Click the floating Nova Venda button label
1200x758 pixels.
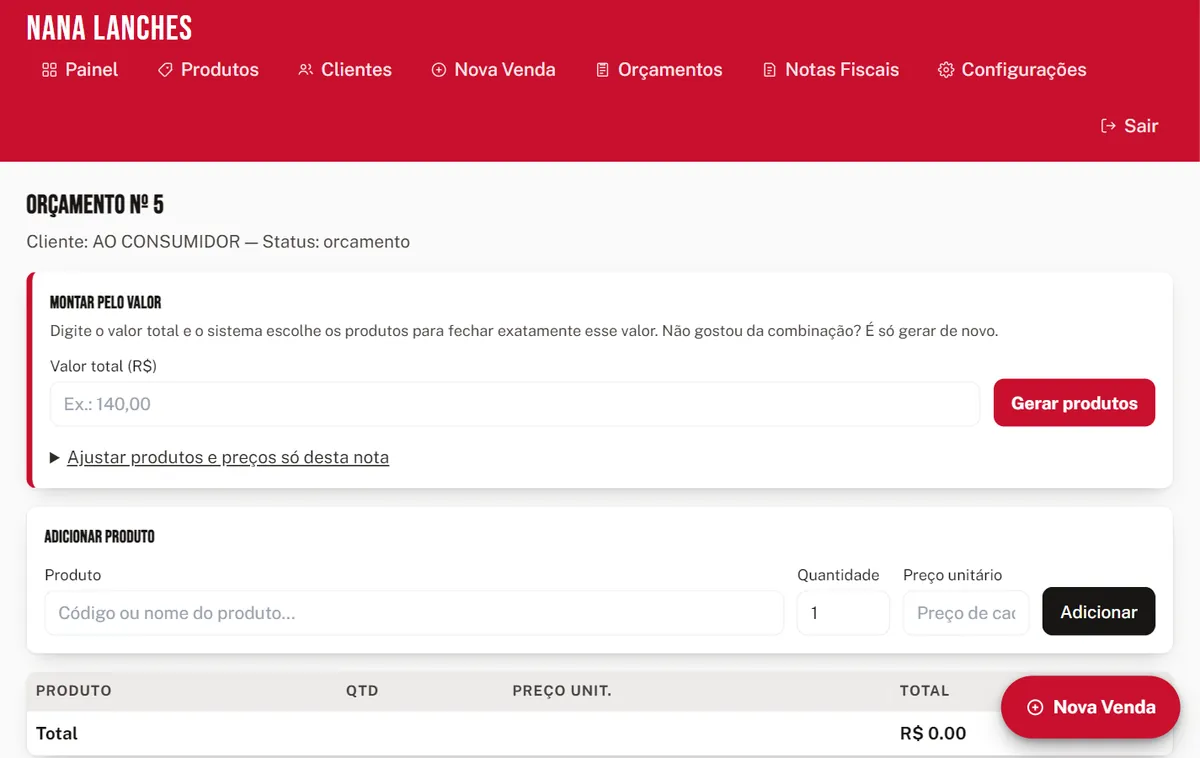coord(1104,707)
